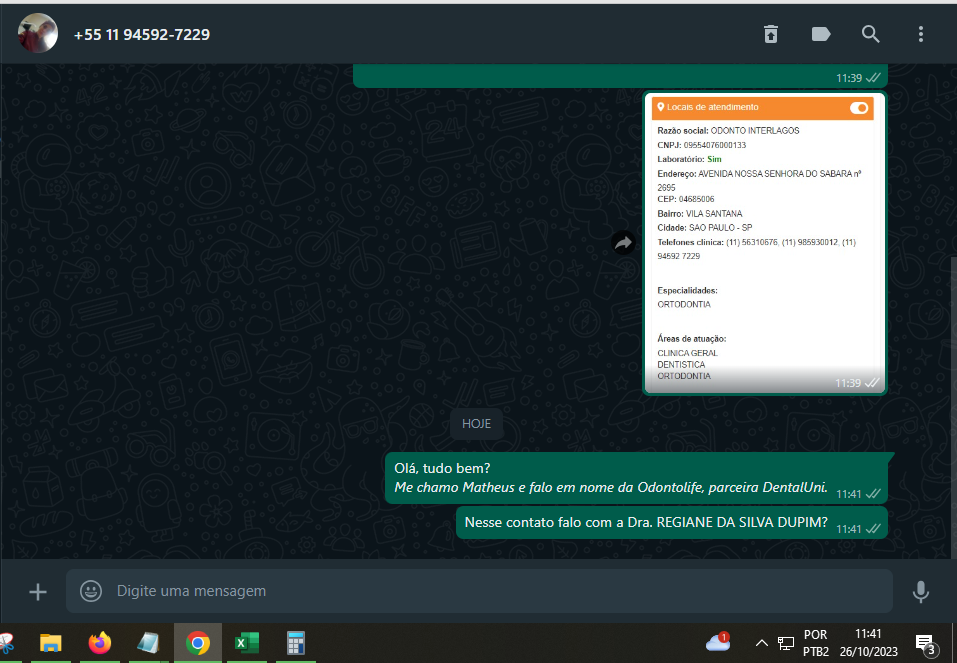This screenshot has height=663, width=957.
Task: Click the HOJE date separator
Action: tap(476, 424)
